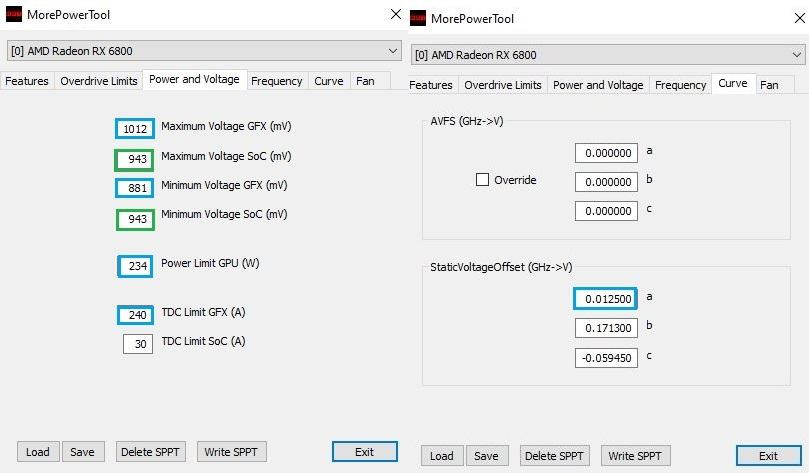Image resolution: width=809 pixels, height=473 pixels.
Task: Click Save button in left window
Action: coord(83,452)
